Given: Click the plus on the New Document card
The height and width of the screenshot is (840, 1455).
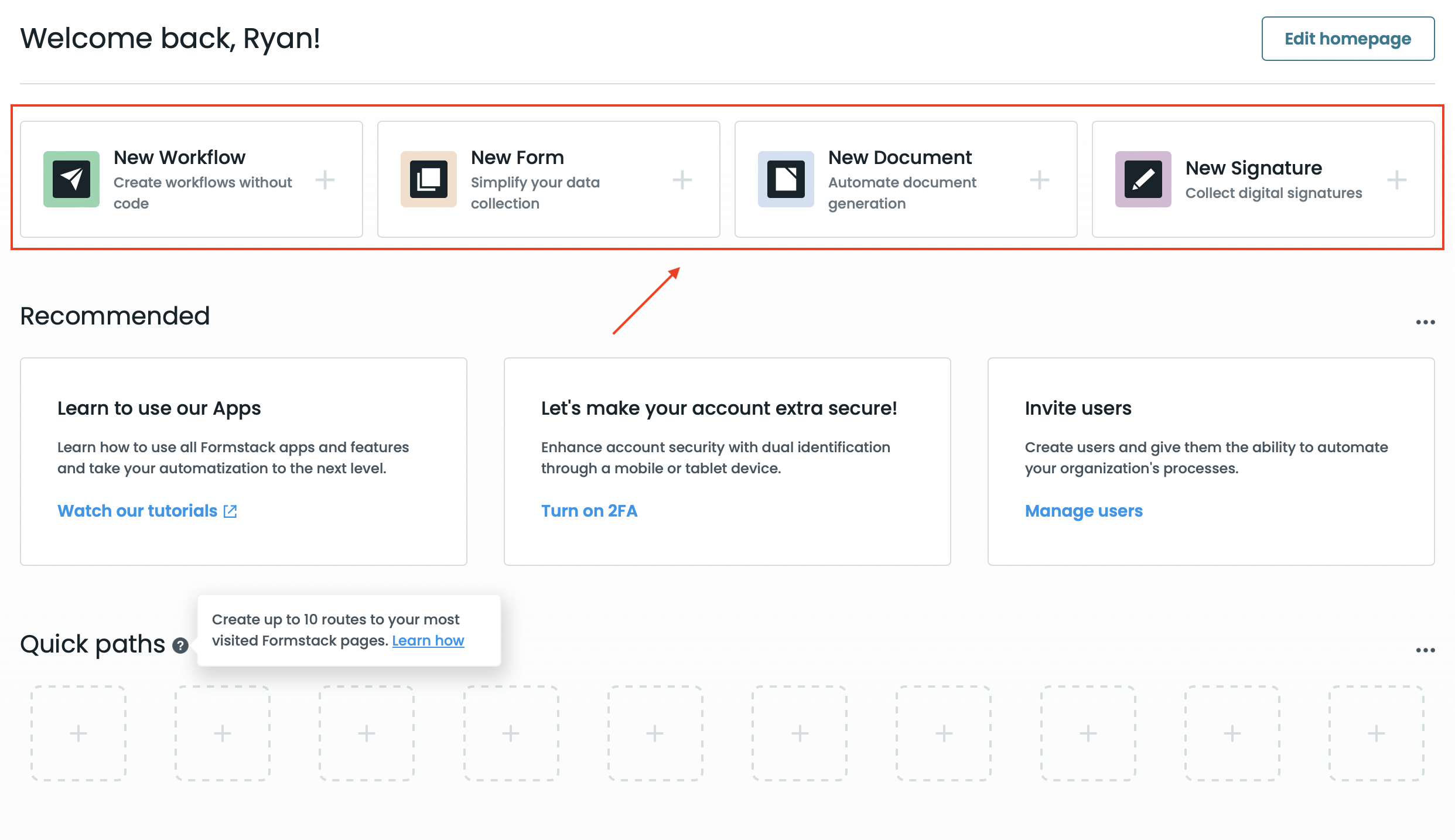Looking at the screenshot, I should click(x=1040, y=180).
